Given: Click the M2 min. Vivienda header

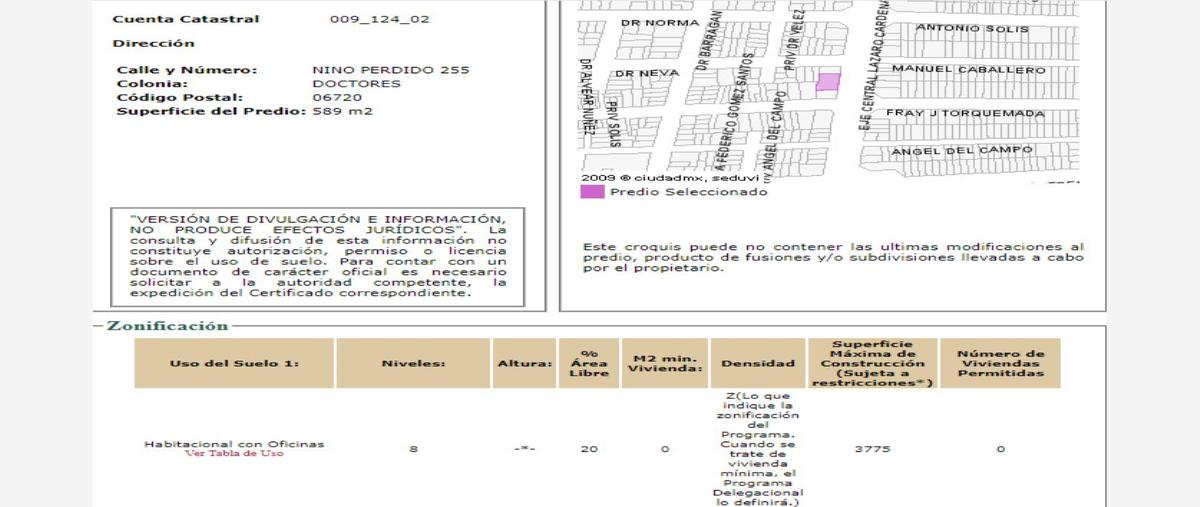Looking at the screenshot, I should [x=665, y=364].
